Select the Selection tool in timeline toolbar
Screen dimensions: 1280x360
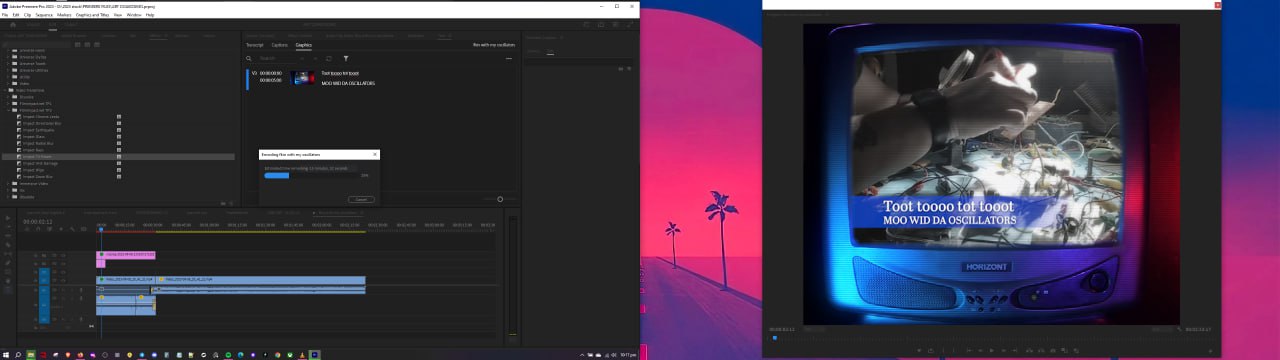(7, 218)
